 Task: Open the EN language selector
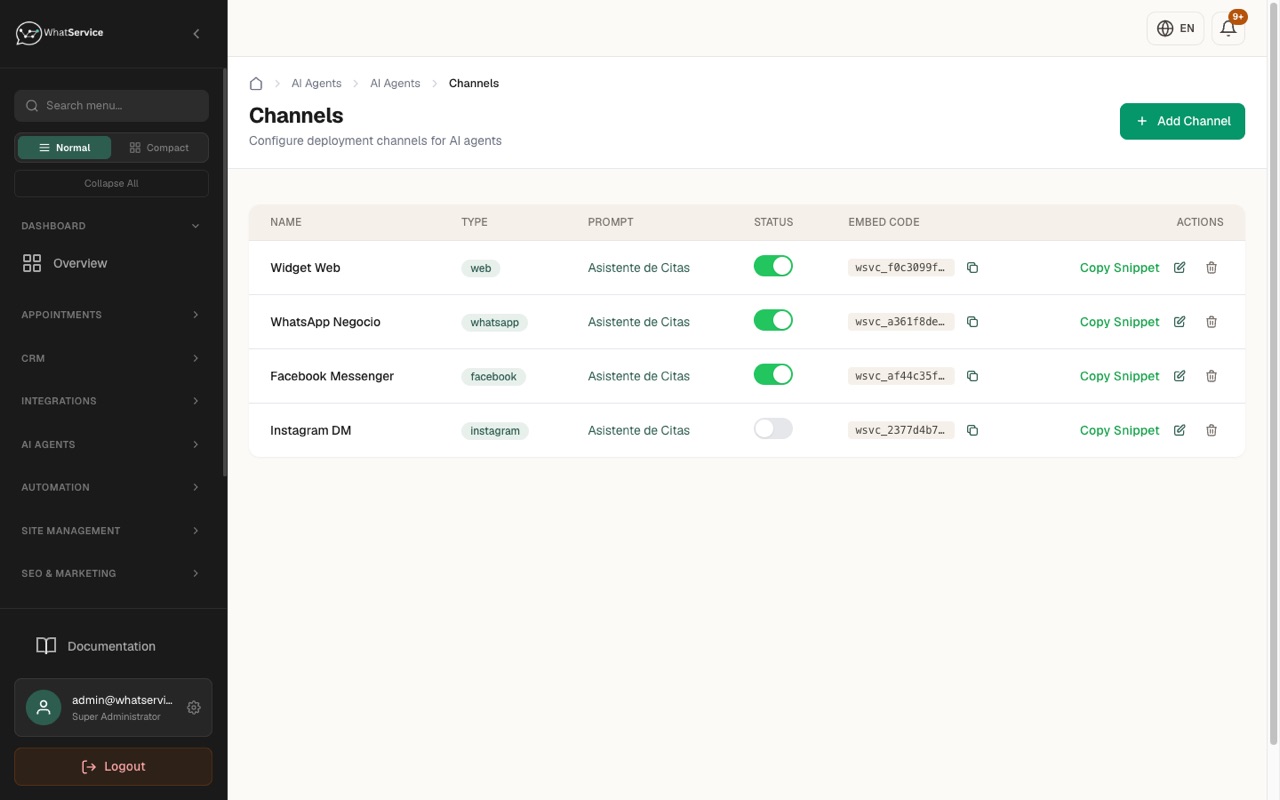(x=1175, y=28)
